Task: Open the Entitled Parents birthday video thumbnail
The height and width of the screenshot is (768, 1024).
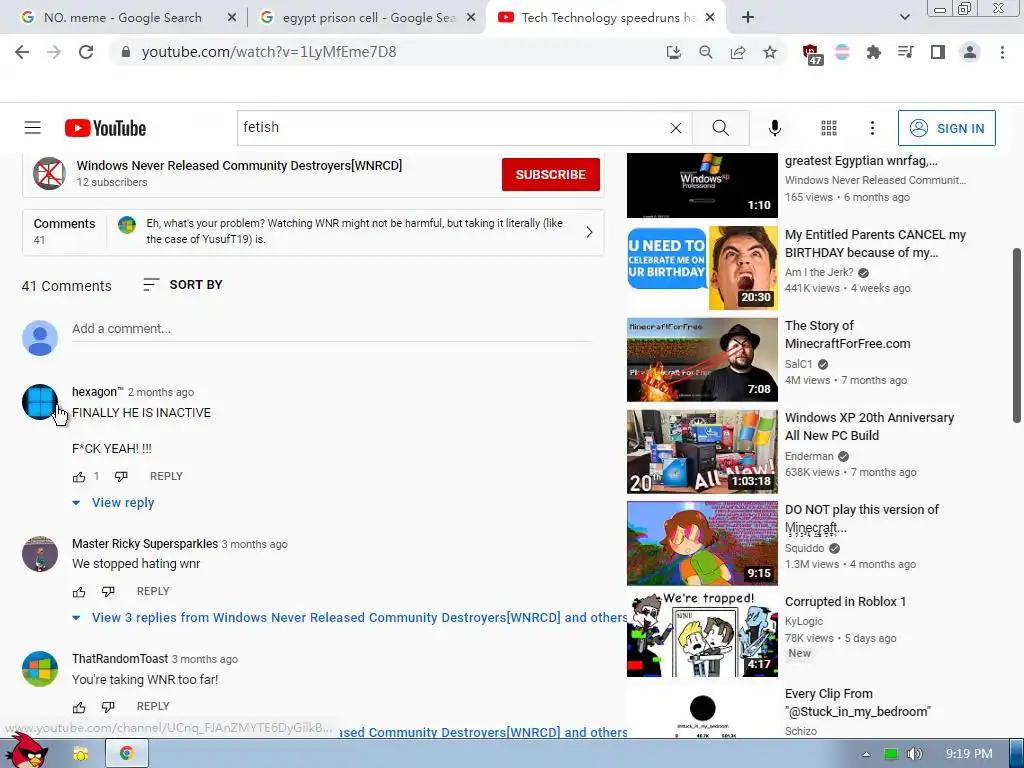Action: tap(702, 268)
